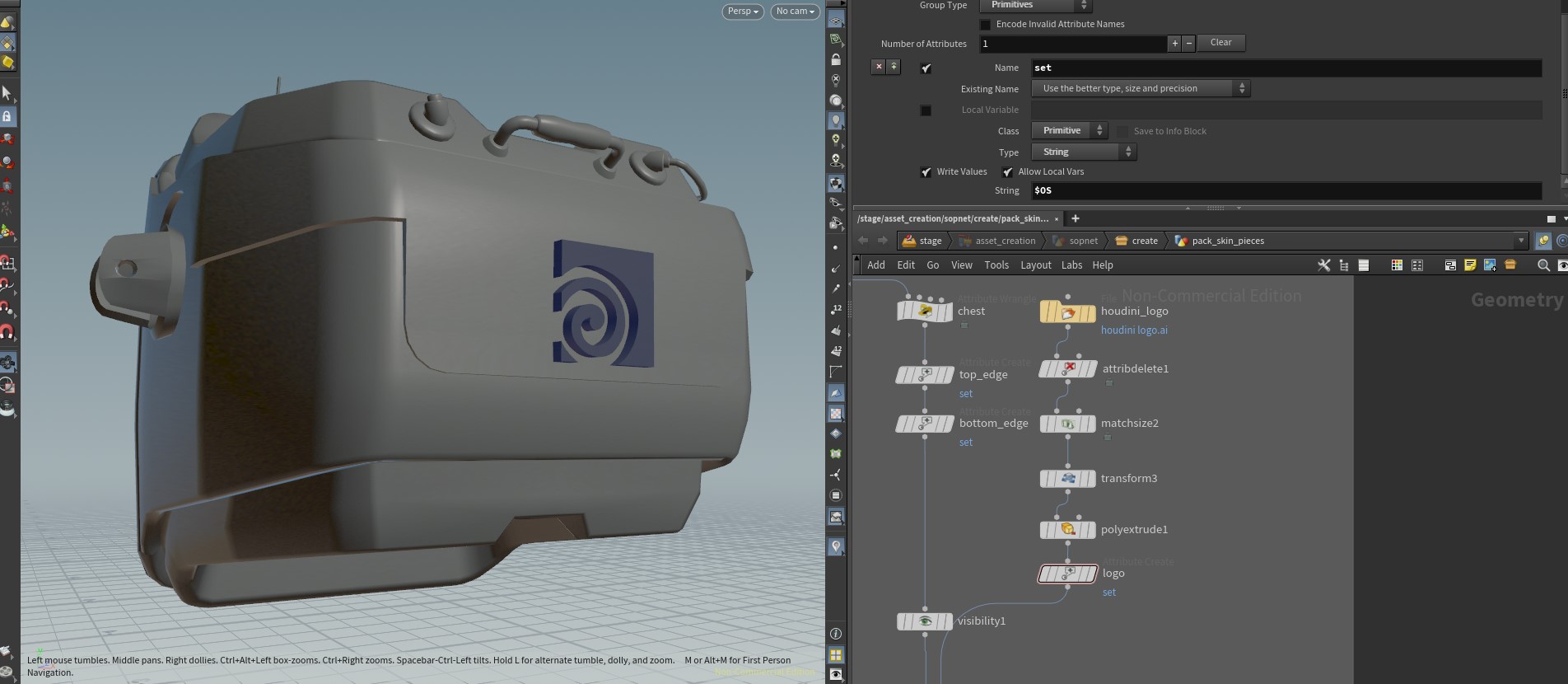Viewport: 1568px width, 684px height.
Task: Select the attribdelete1 node
Action: 1068,368
